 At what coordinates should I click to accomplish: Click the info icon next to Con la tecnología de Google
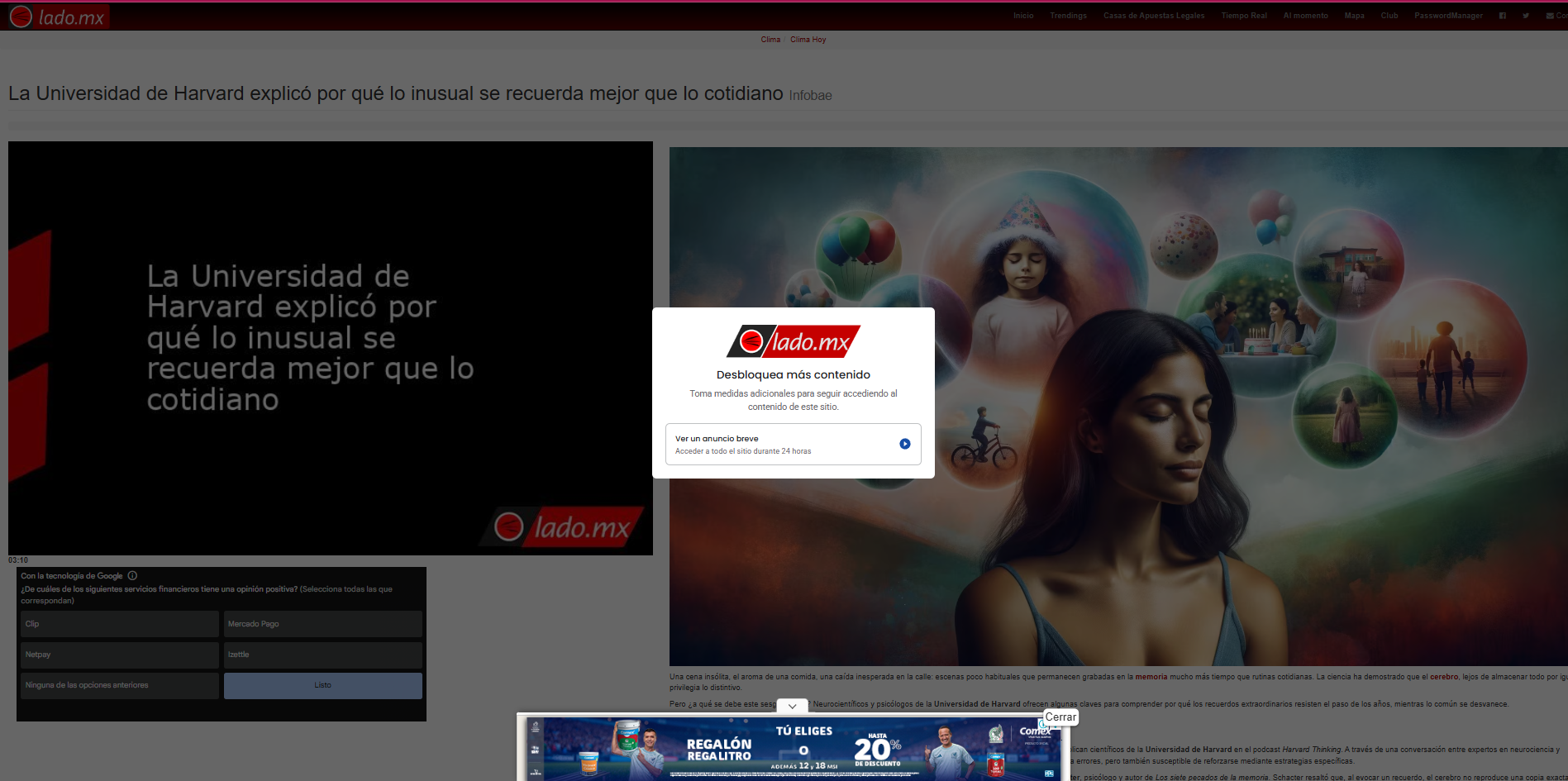pyautogui.click(x=132, y=576)
